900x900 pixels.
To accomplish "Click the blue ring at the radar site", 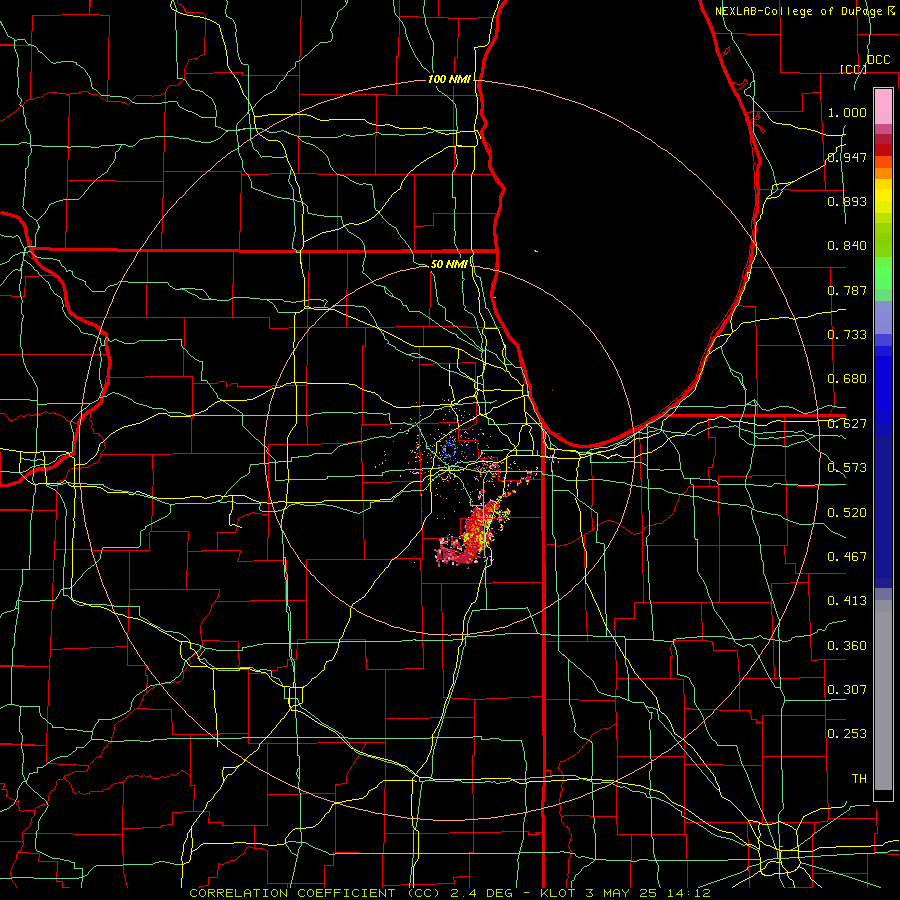I will 449,449.
